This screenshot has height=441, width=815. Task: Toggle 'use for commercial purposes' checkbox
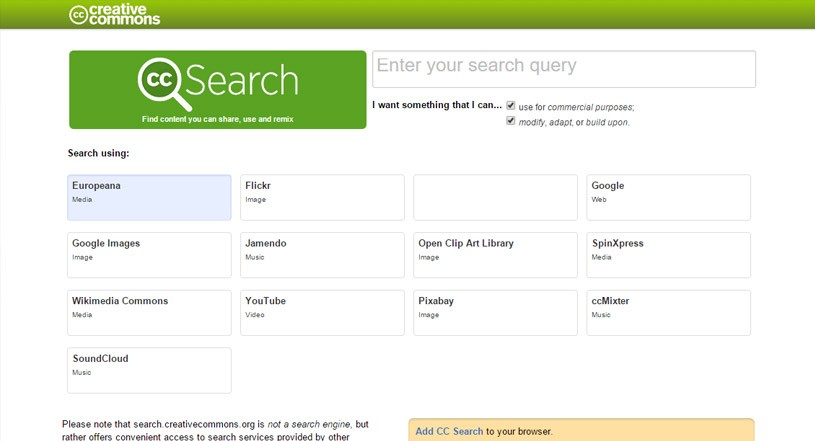[511, 106]
